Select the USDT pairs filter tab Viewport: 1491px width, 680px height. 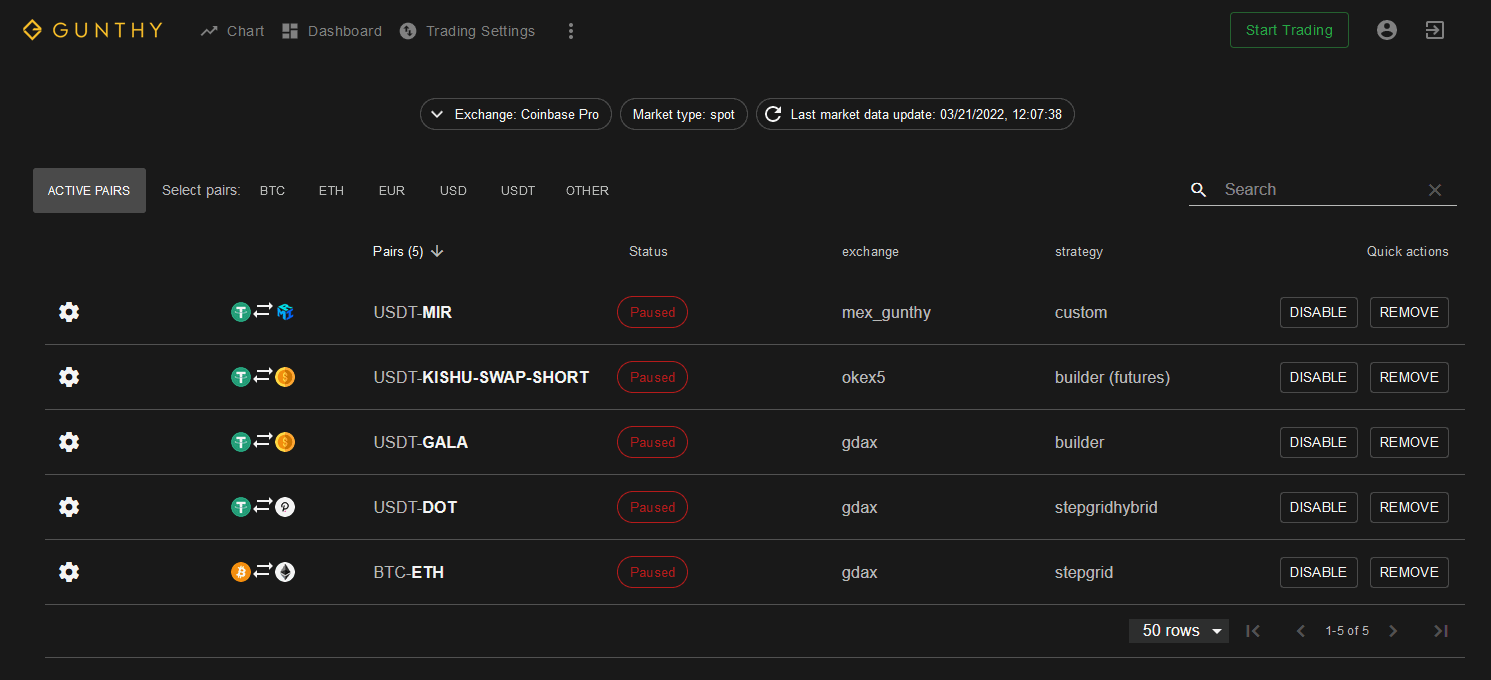click(518, 191)
